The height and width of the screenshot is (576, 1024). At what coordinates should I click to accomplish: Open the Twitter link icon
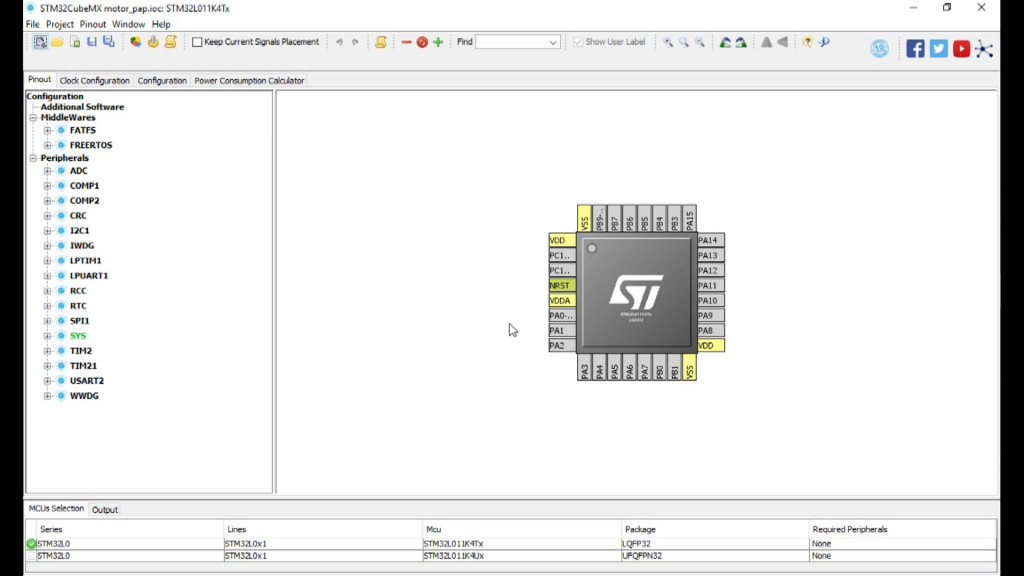[938, 48]
